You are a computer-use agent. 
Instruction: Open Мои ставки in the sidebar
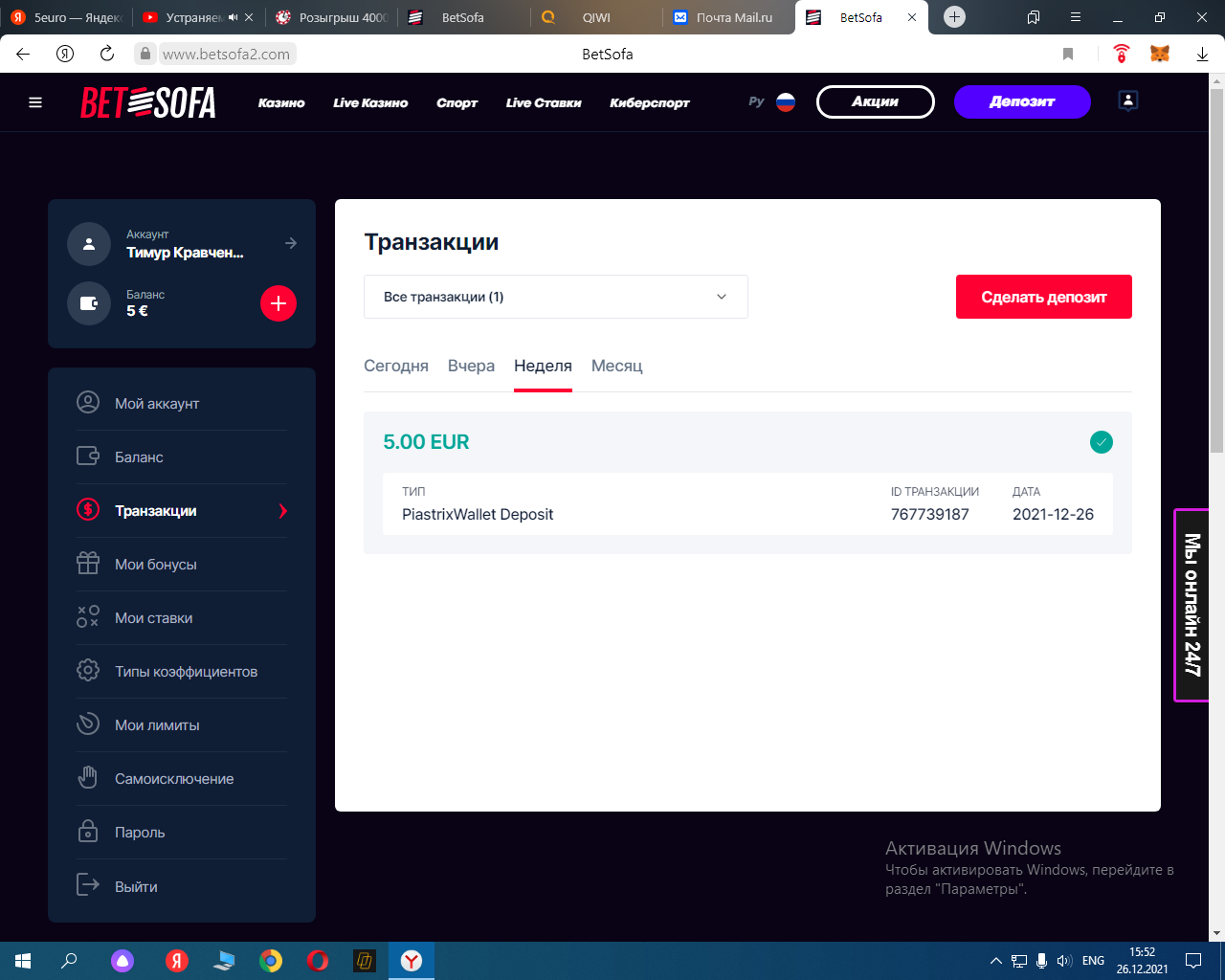182,618
